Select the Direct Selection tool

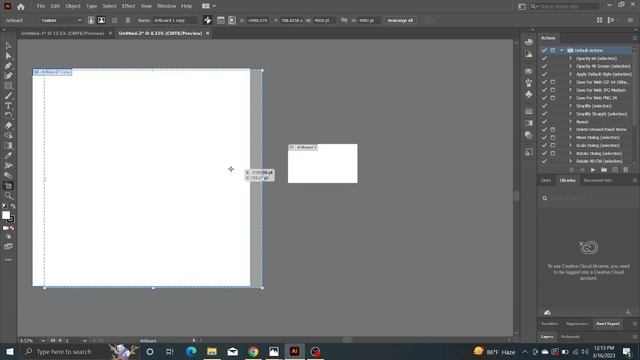click(8, 56)
